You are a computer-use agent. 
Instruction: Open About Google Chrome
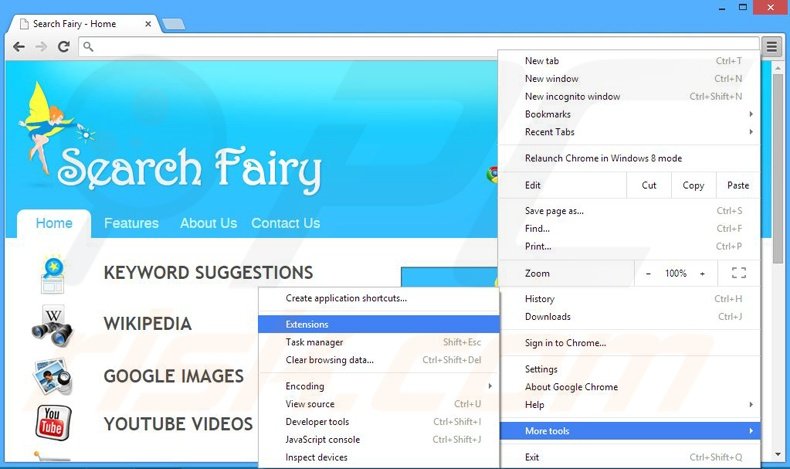629,387
